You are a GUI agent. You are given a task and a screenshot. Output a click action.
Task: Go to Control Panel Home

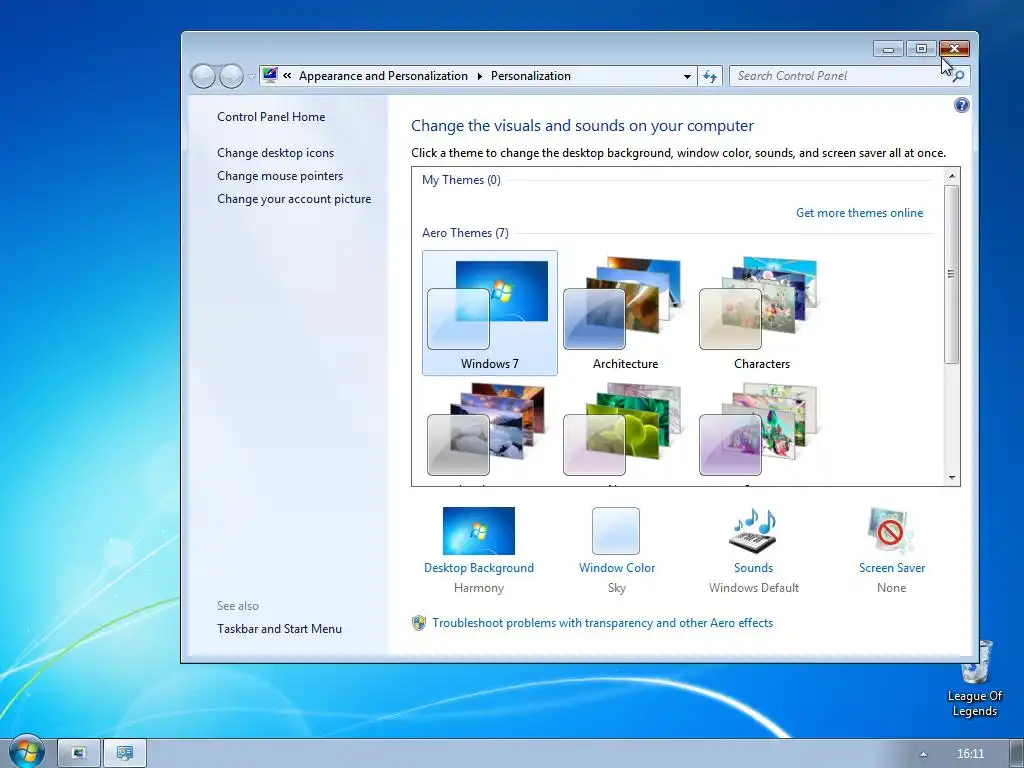(x=271, y=117)
